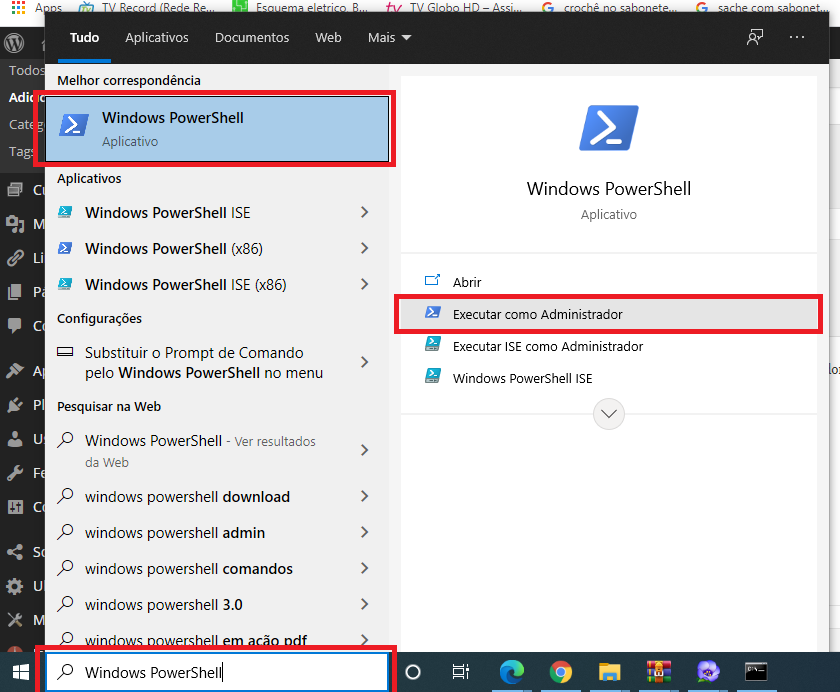
Task: Expand Windows PowerShell (x86) result arrow
Action: pos(364,248)
